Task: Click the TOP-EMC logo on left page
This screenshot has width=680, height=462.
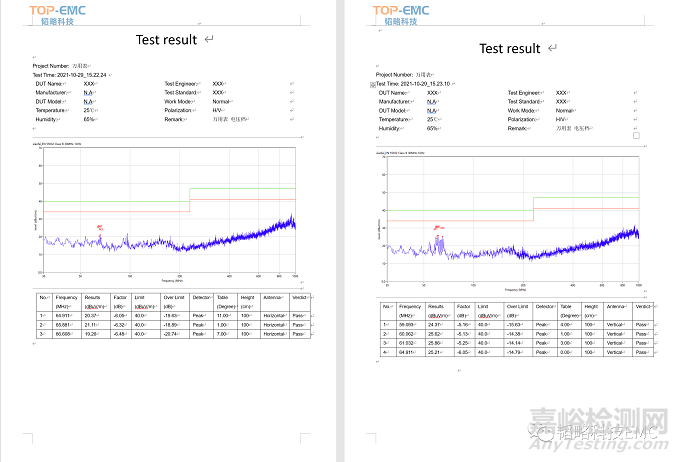Action: 66,14
